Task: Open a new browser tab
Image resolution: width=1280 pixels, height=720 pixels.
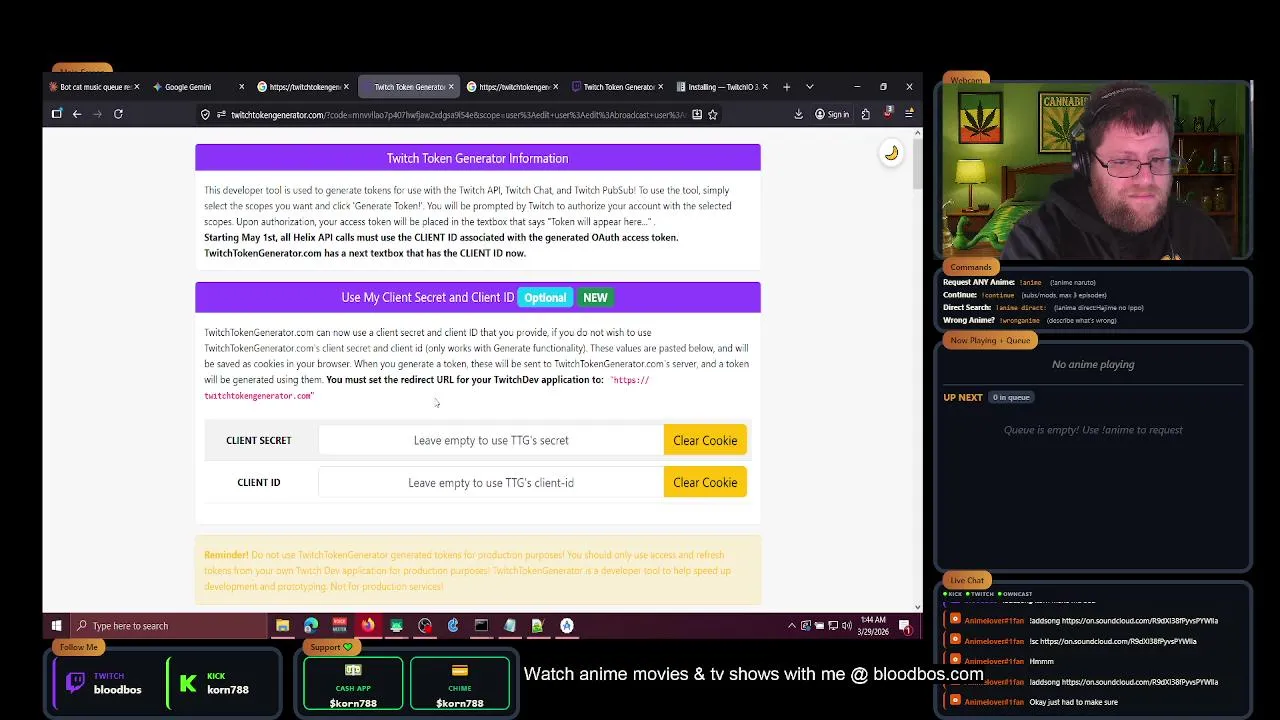Action: click(x=786, y=87)
